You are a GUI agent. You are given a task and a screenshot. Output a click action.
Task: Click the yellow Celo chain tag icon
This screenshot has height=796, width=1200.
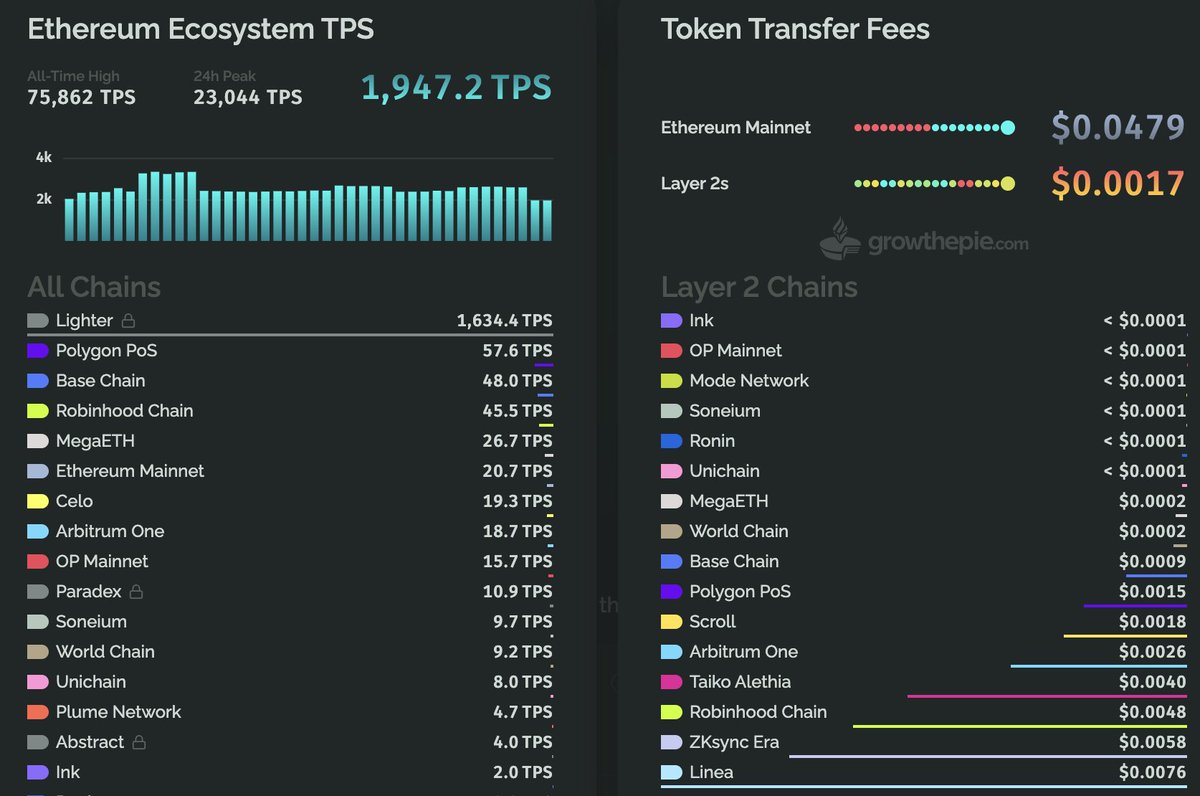coord(38,501)
